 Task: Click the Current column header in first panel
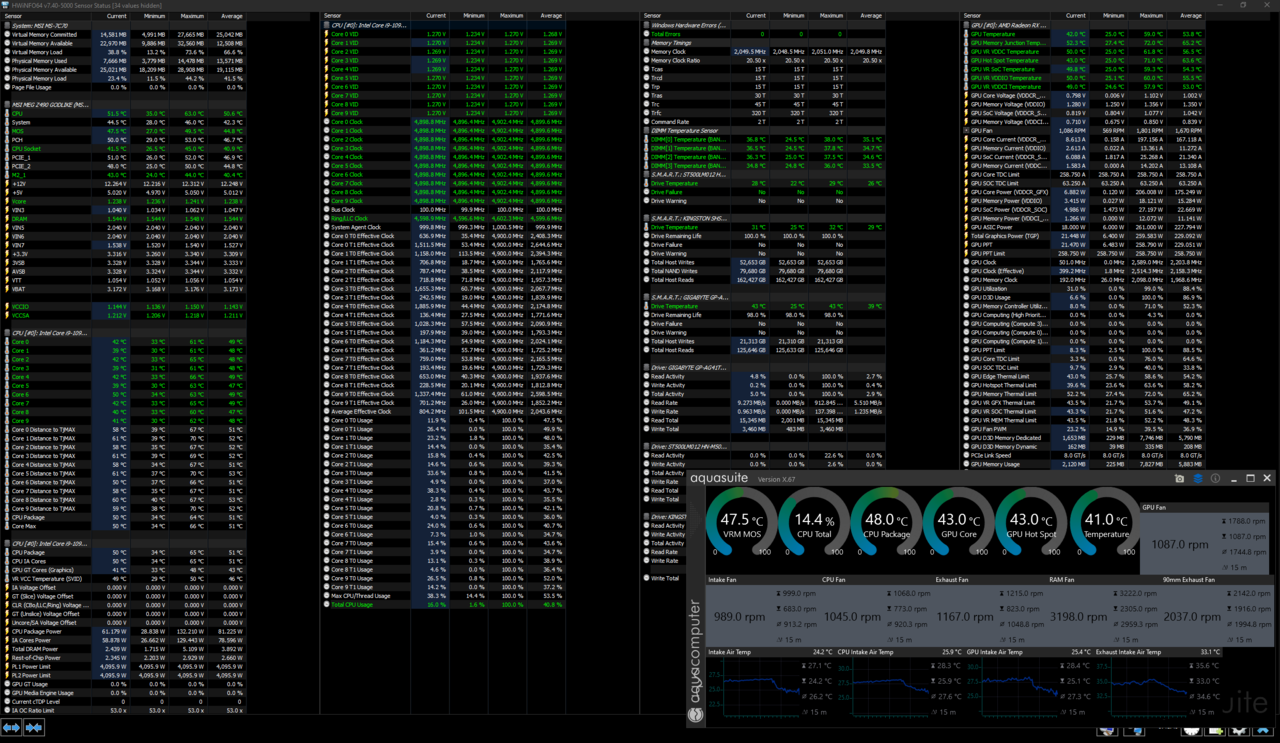116,16
